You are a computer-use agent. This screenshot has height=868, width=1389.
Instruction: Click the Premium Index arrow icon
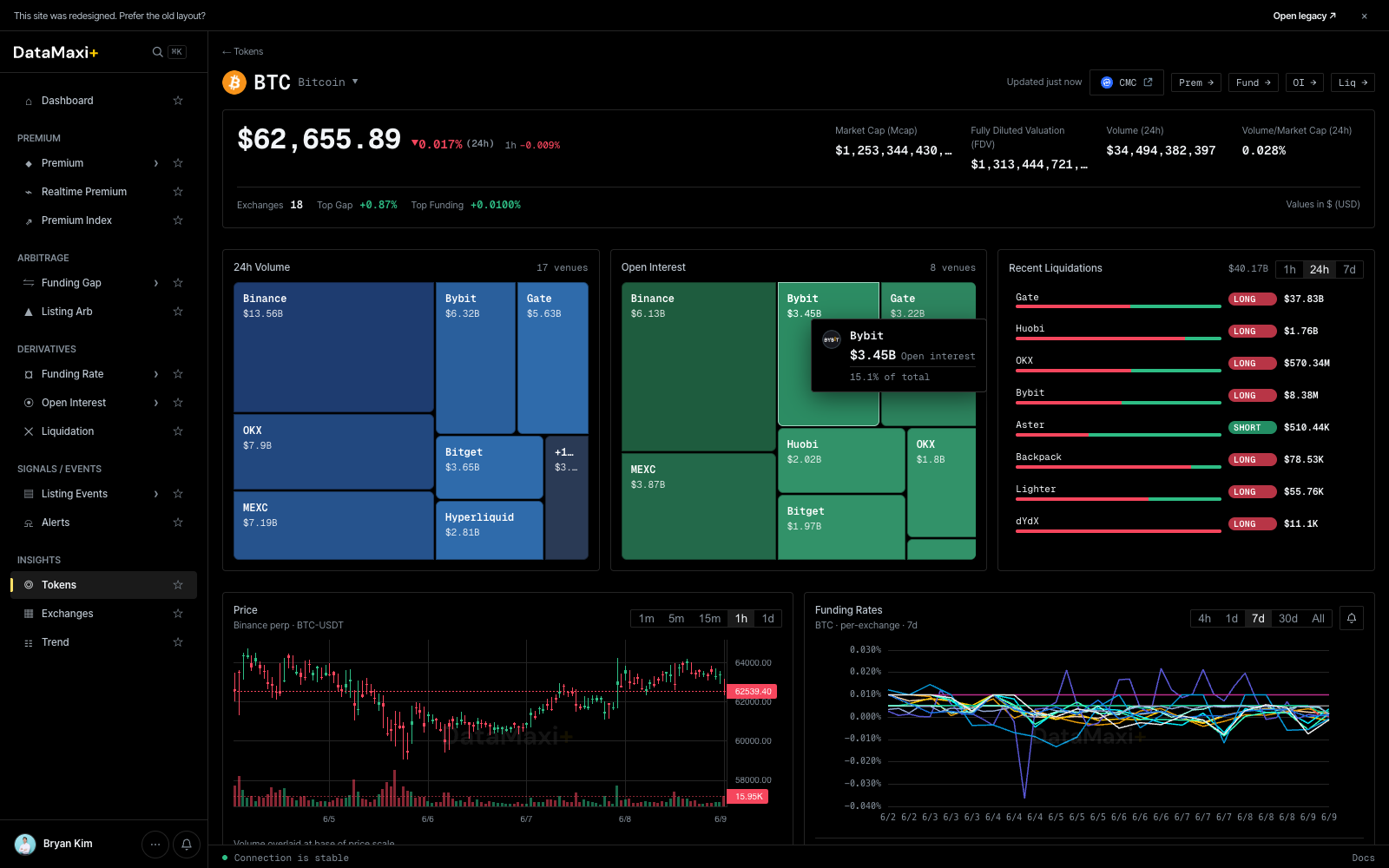(x=29, y=220)
